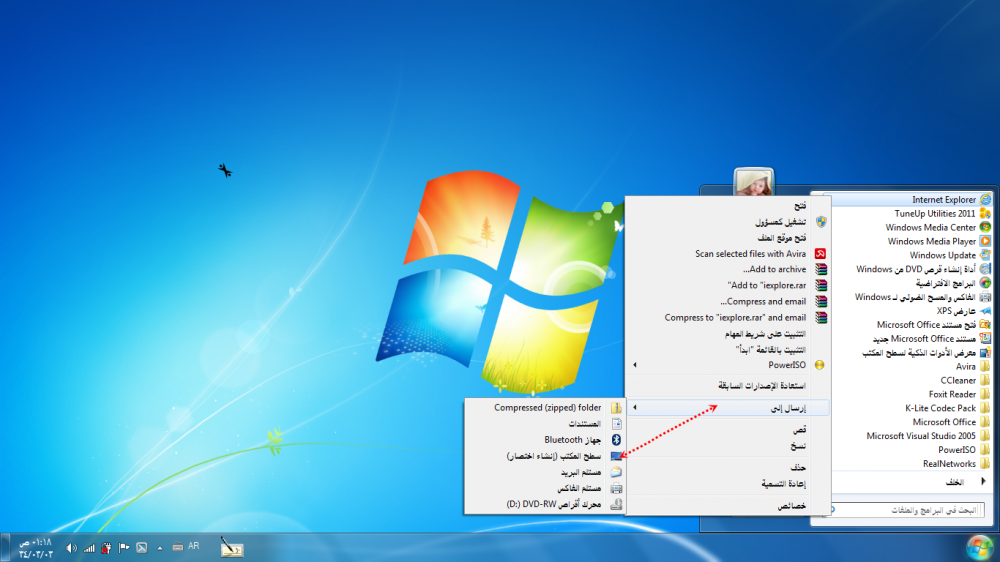Click the Windows Update program entry
Screen dimensions: 1000x562
tap(942, 255)
